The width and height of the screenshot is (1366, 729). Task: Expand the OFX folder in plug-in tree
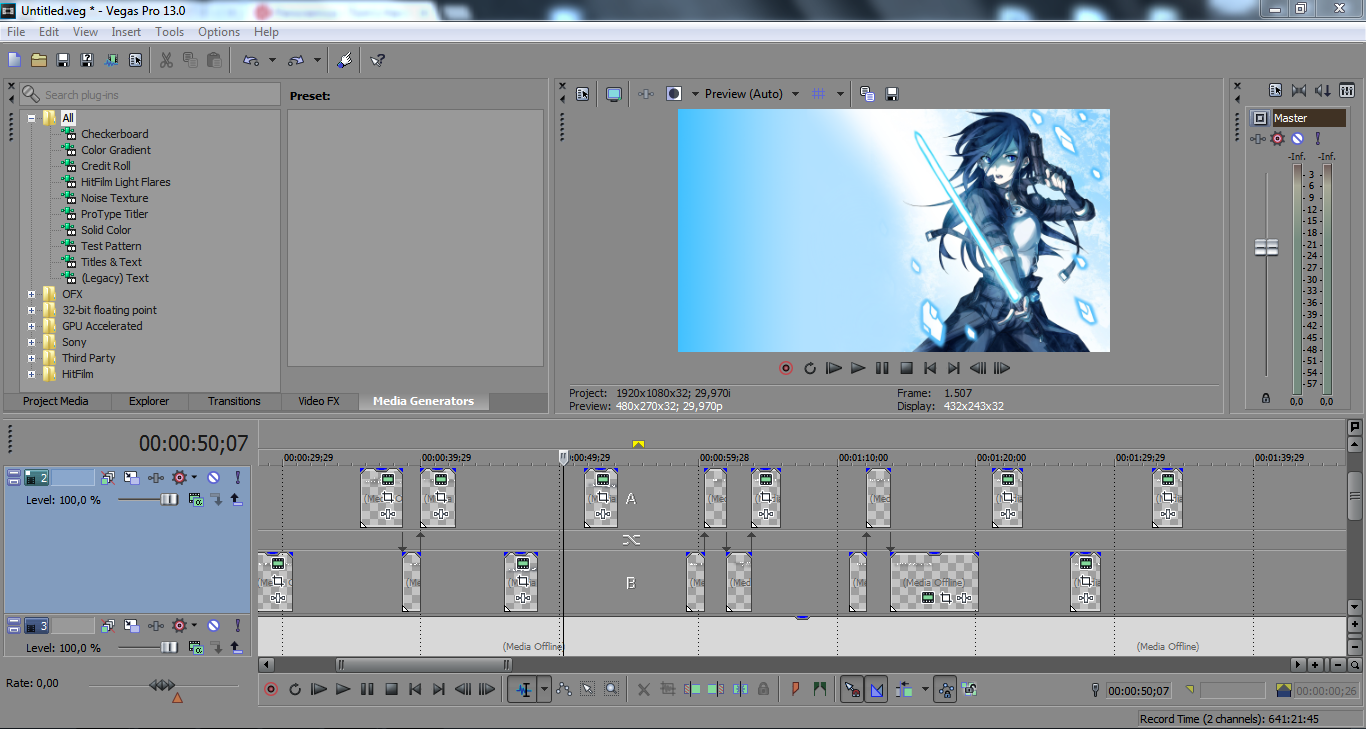[x=32, y=294]
